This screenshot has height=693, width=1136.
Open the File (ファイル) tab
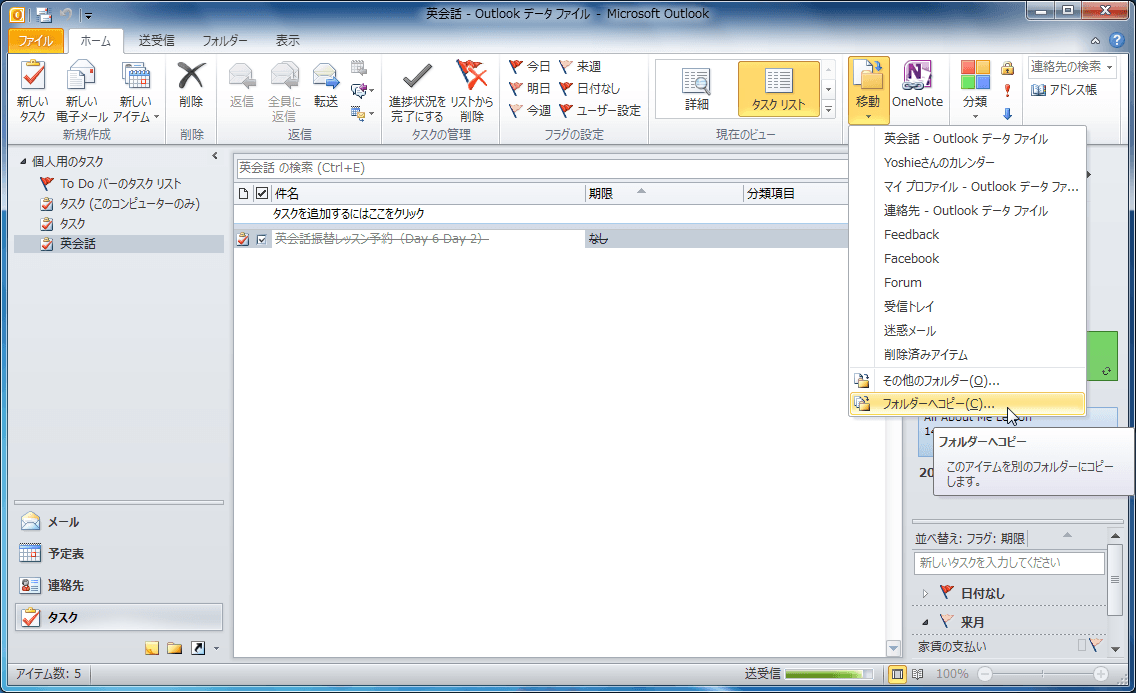pyautogui.click(x=36, y=41)
